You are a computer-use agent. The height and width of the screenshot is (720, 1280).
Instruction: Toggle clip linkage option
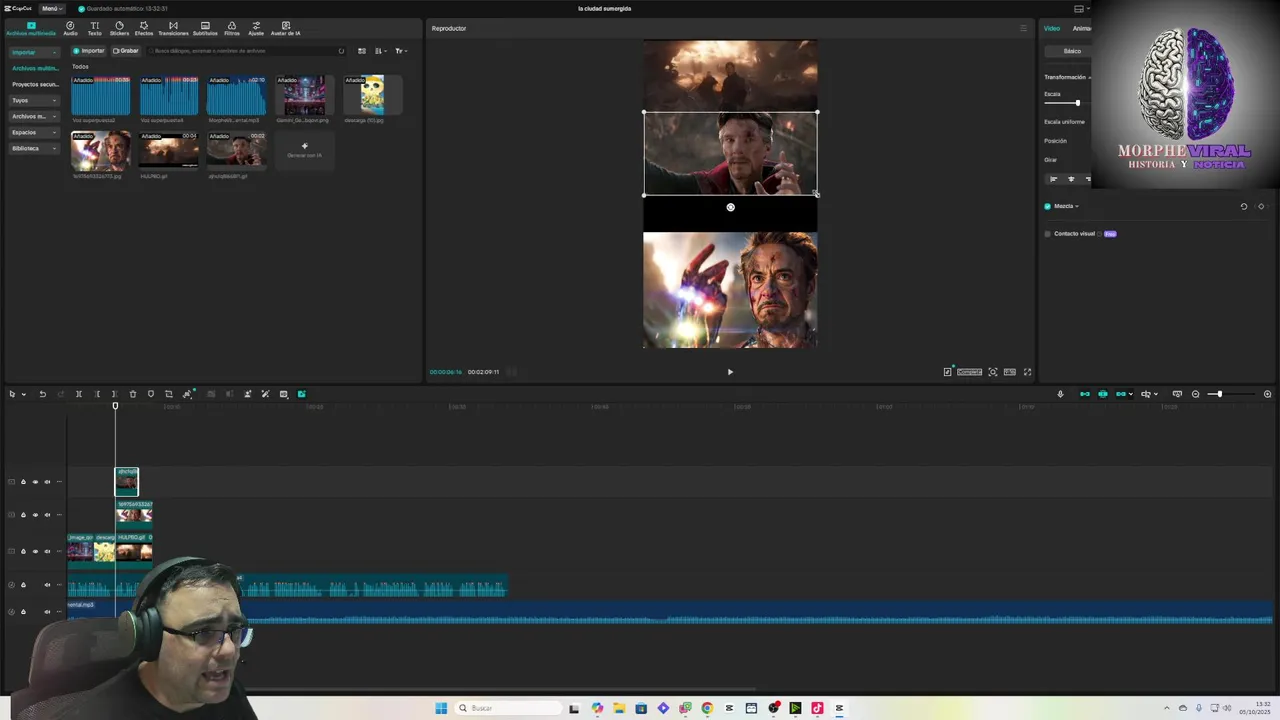(1120, 394)
